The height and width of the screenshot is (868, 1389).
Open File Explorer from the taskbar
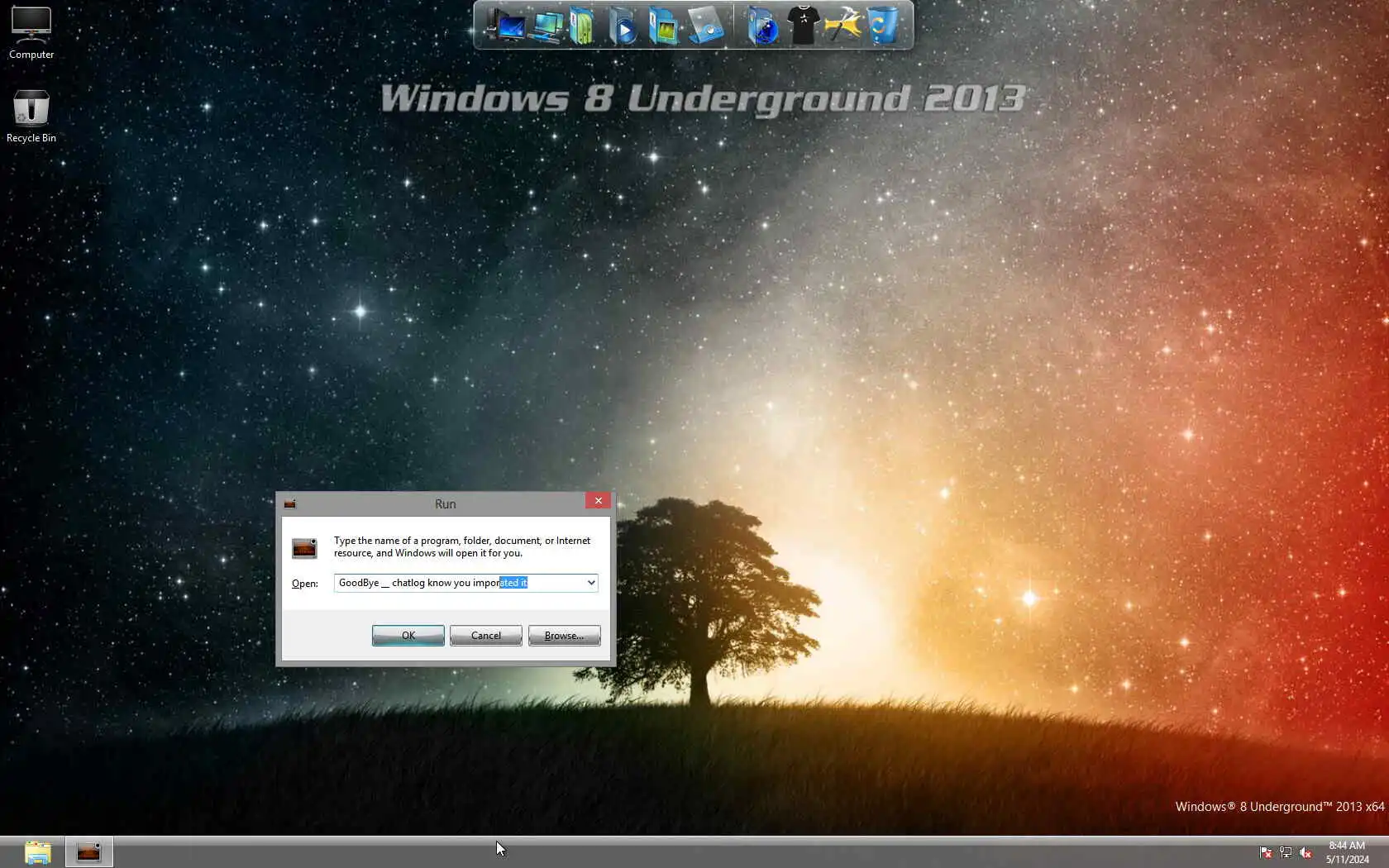tap(38, 852)
